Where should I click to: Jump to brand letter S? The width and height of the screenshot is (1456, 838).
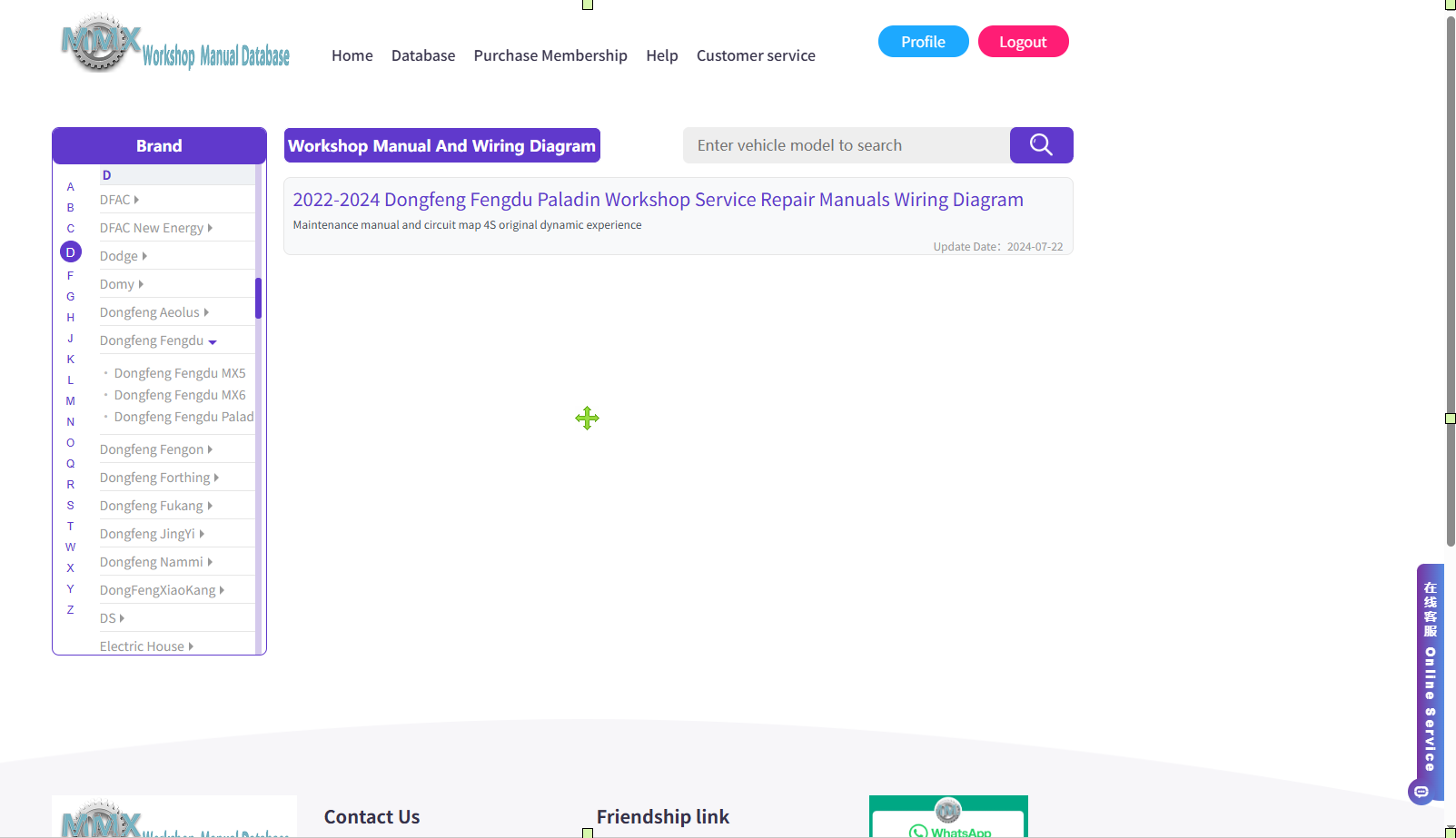click(x=71, y=506)
